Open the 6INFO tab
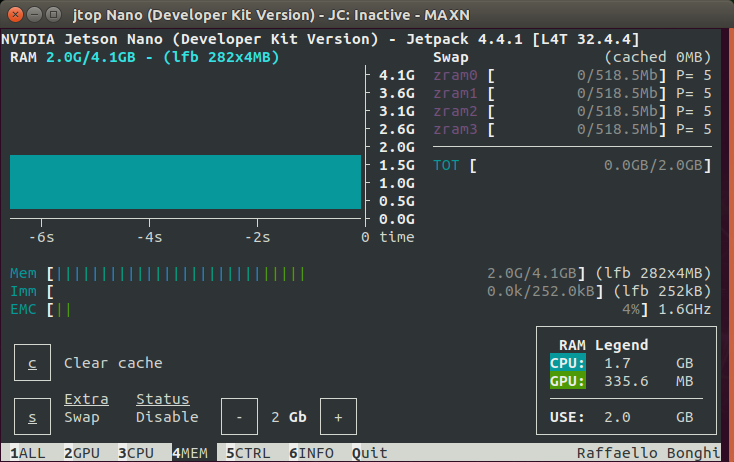734x462 pixels. click(x=311, y=453)
